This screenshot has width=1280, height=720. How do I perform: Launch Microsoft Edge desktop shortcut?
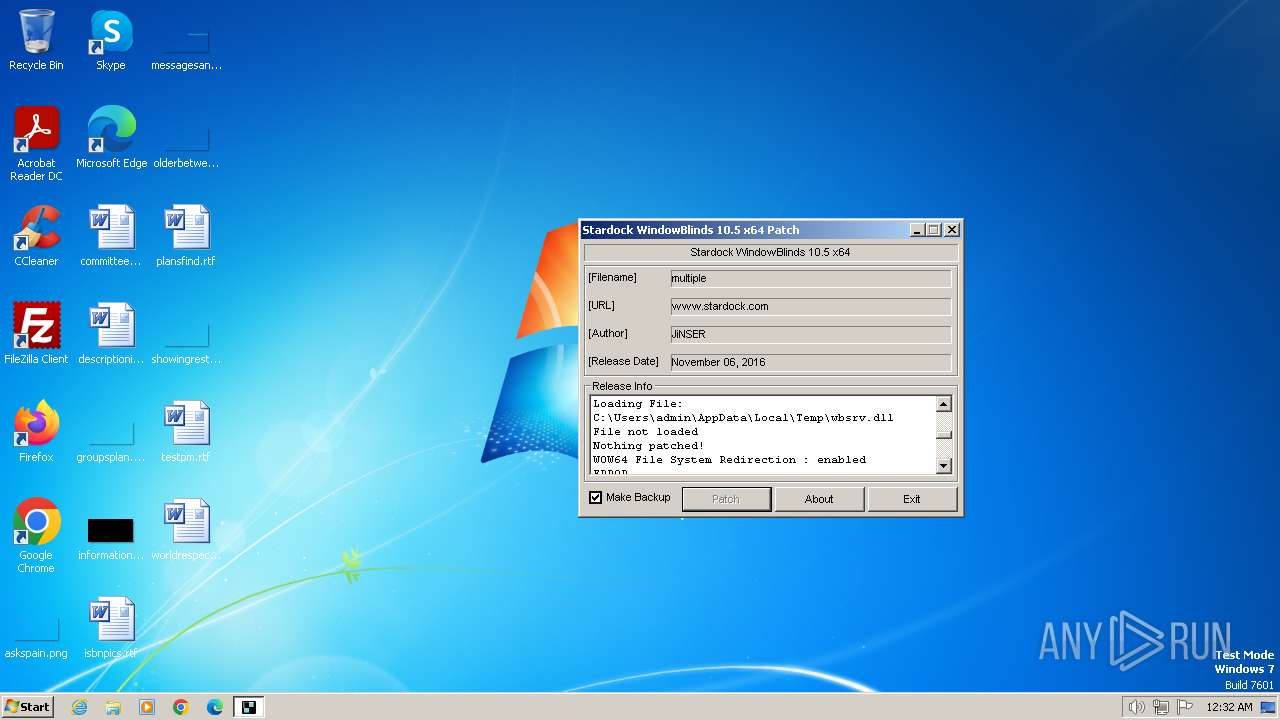111,137
